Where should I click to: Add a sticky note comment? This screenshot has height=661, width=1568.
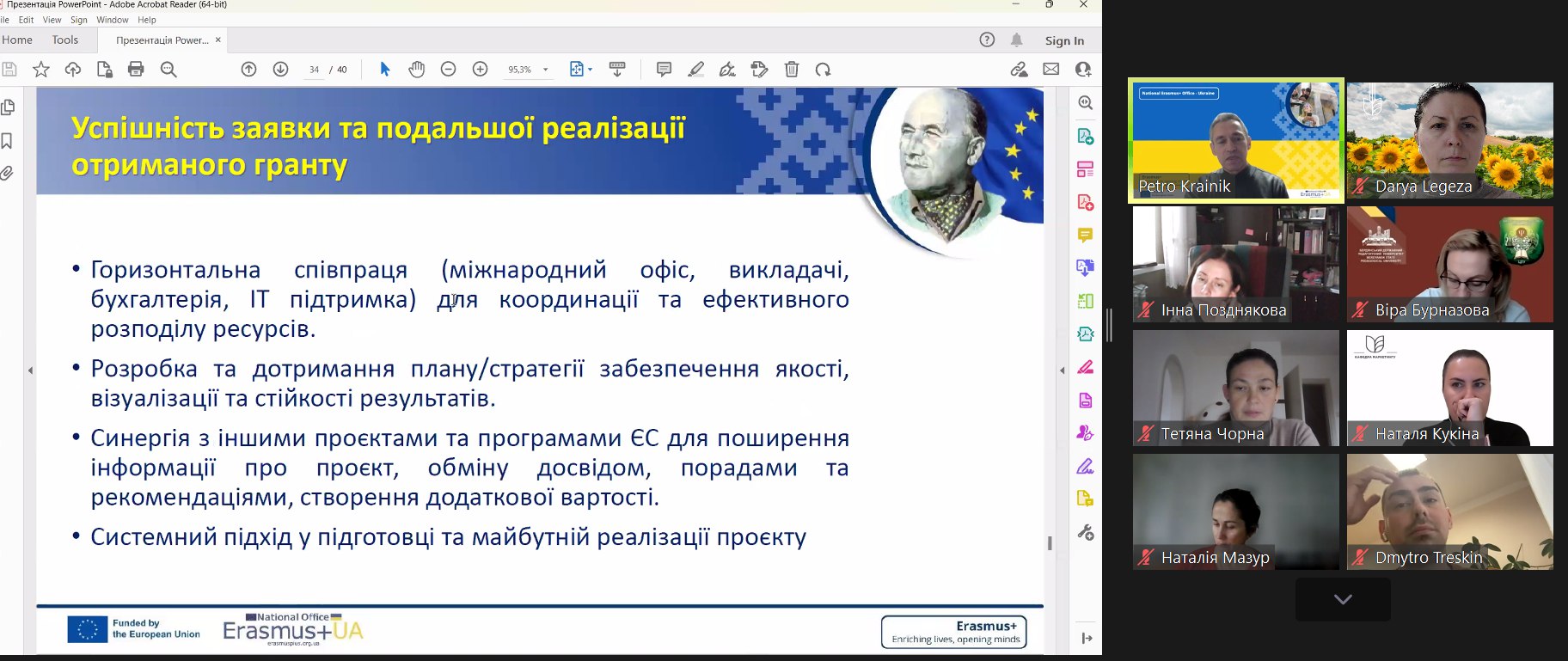point(664,70)
